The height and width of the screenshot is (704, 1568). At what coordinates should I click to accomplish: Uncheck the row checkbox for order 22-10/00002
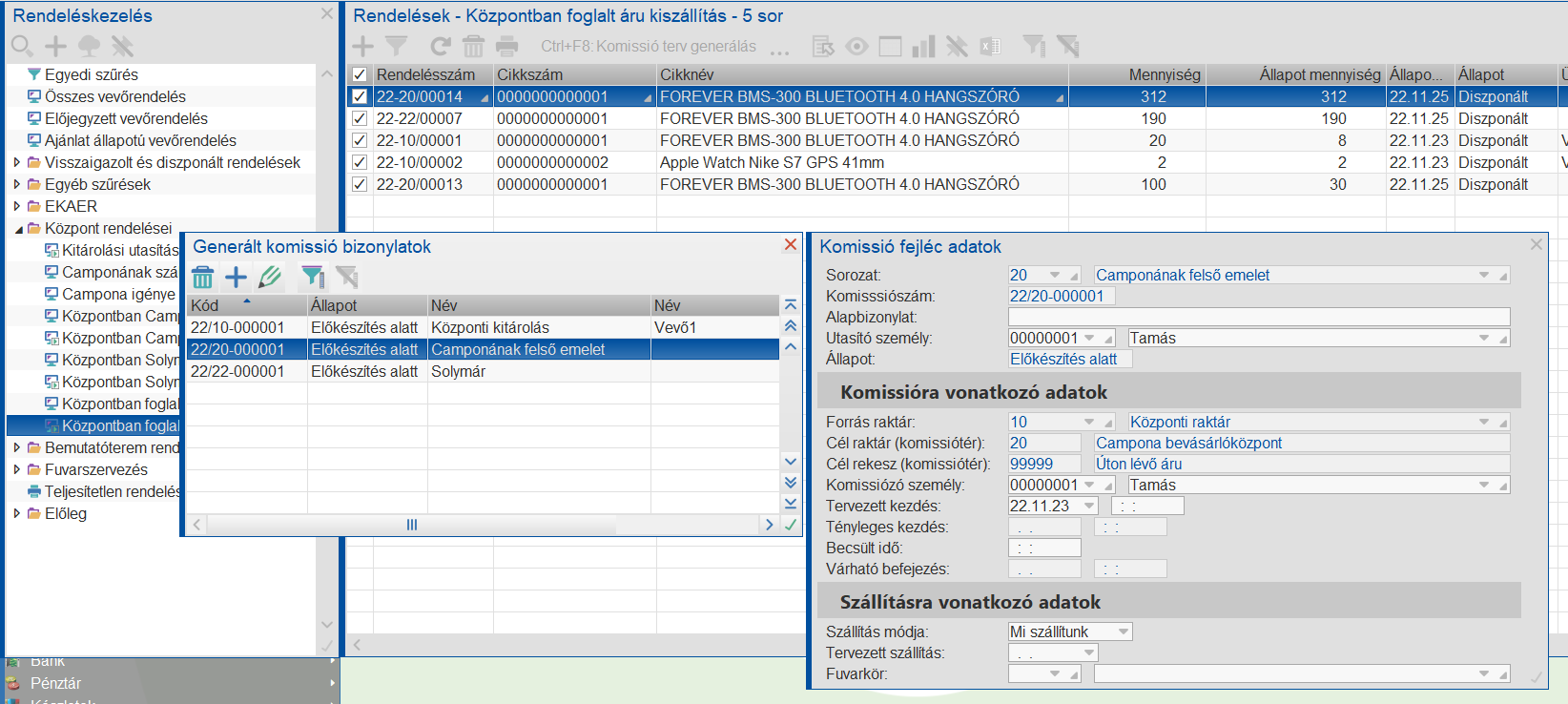coord(360,162)
